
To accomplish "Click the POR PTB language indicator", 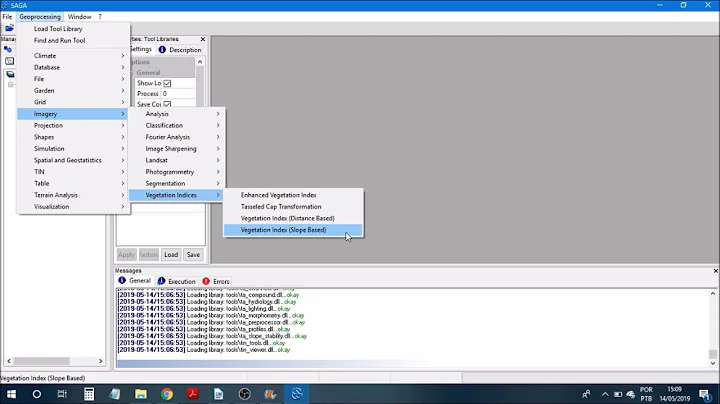I will click(x=646, y=394).
